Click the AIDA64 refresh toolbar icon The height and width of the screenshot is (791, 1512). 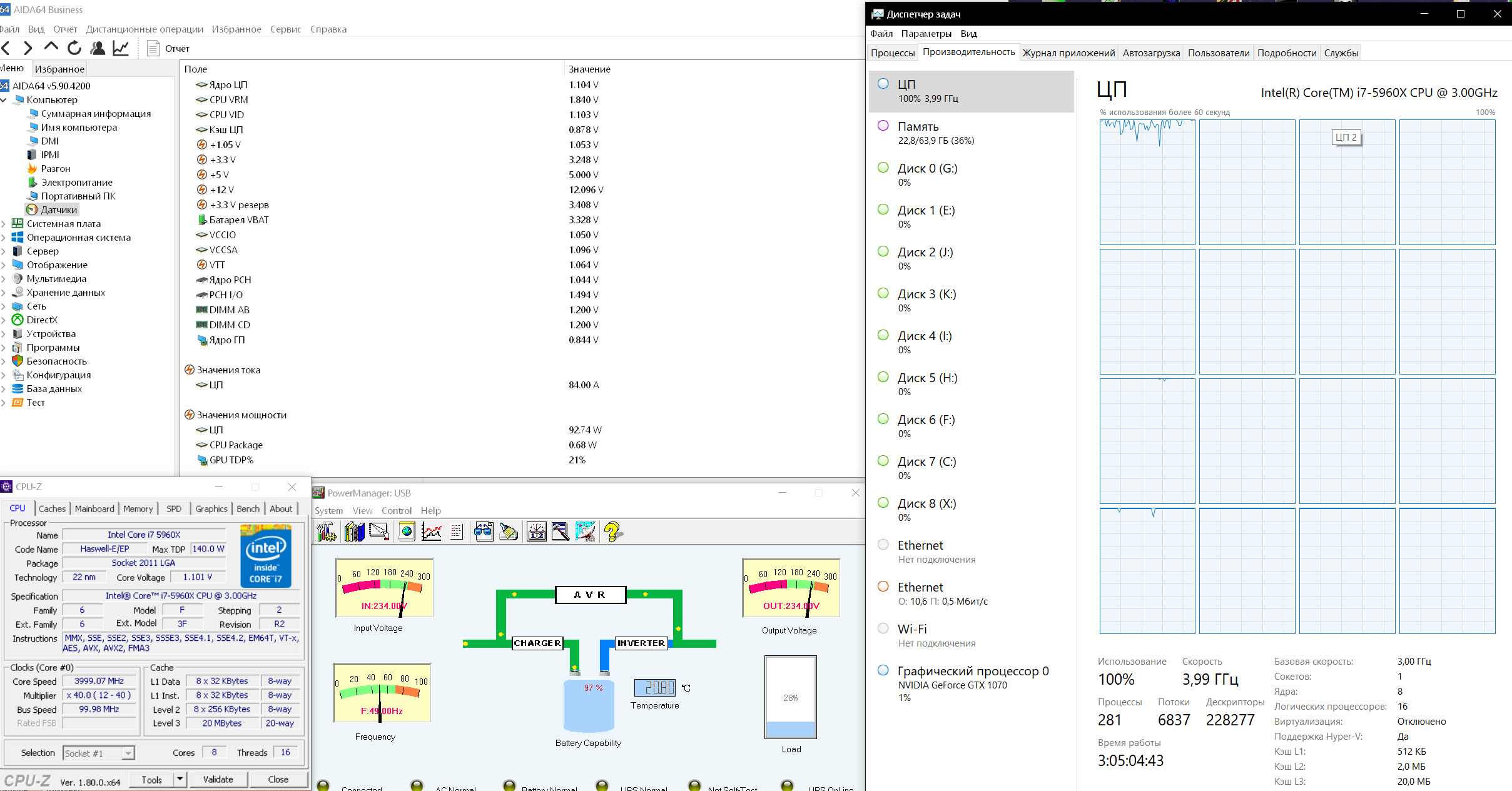[x=74, y=48]
